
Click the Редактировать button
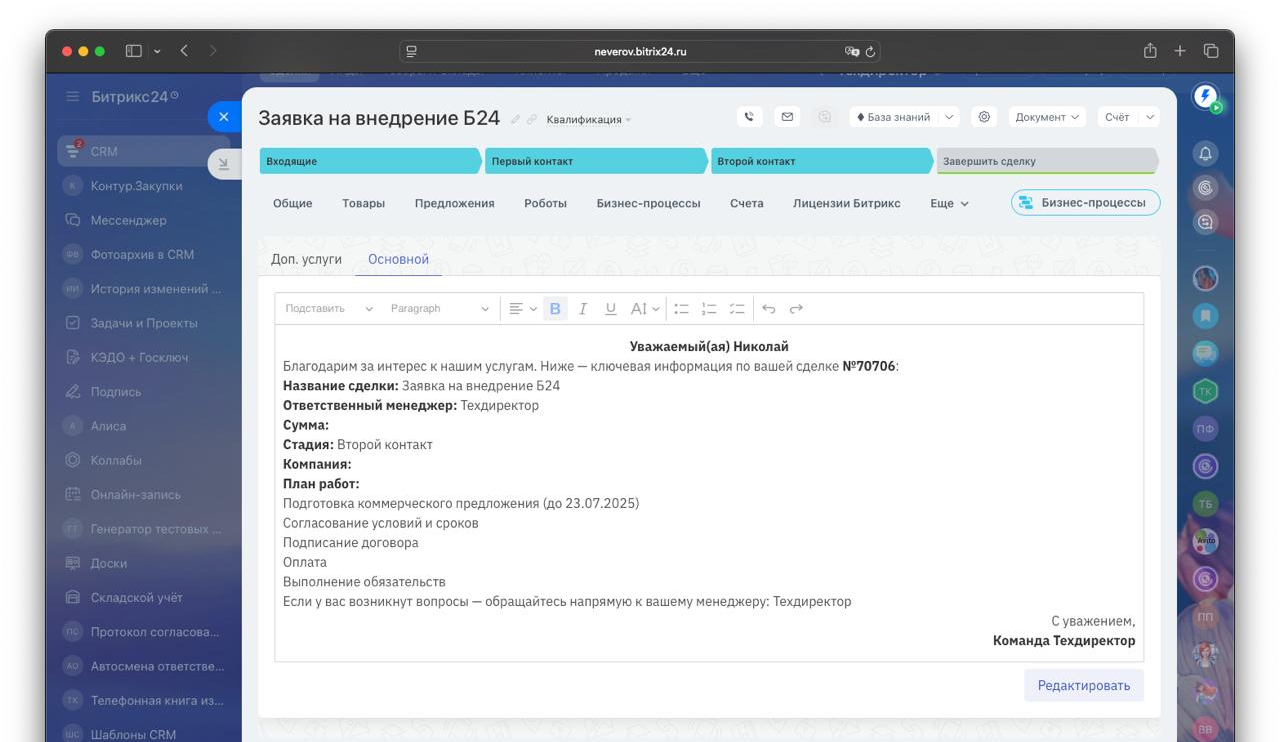click(x=1084, y=685)
